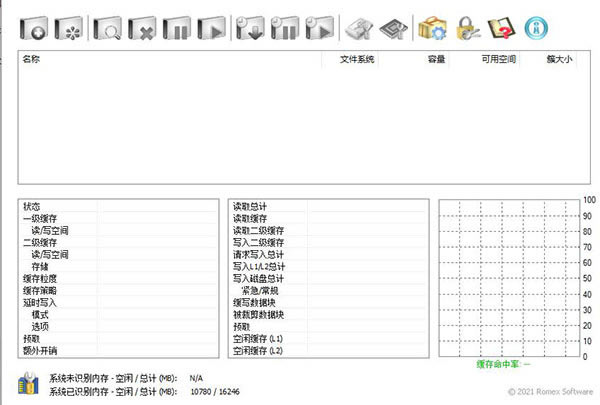This screenshot has width=600, height=405.
Task: Select the 缓存策略 row
Action: click(118, 290)
